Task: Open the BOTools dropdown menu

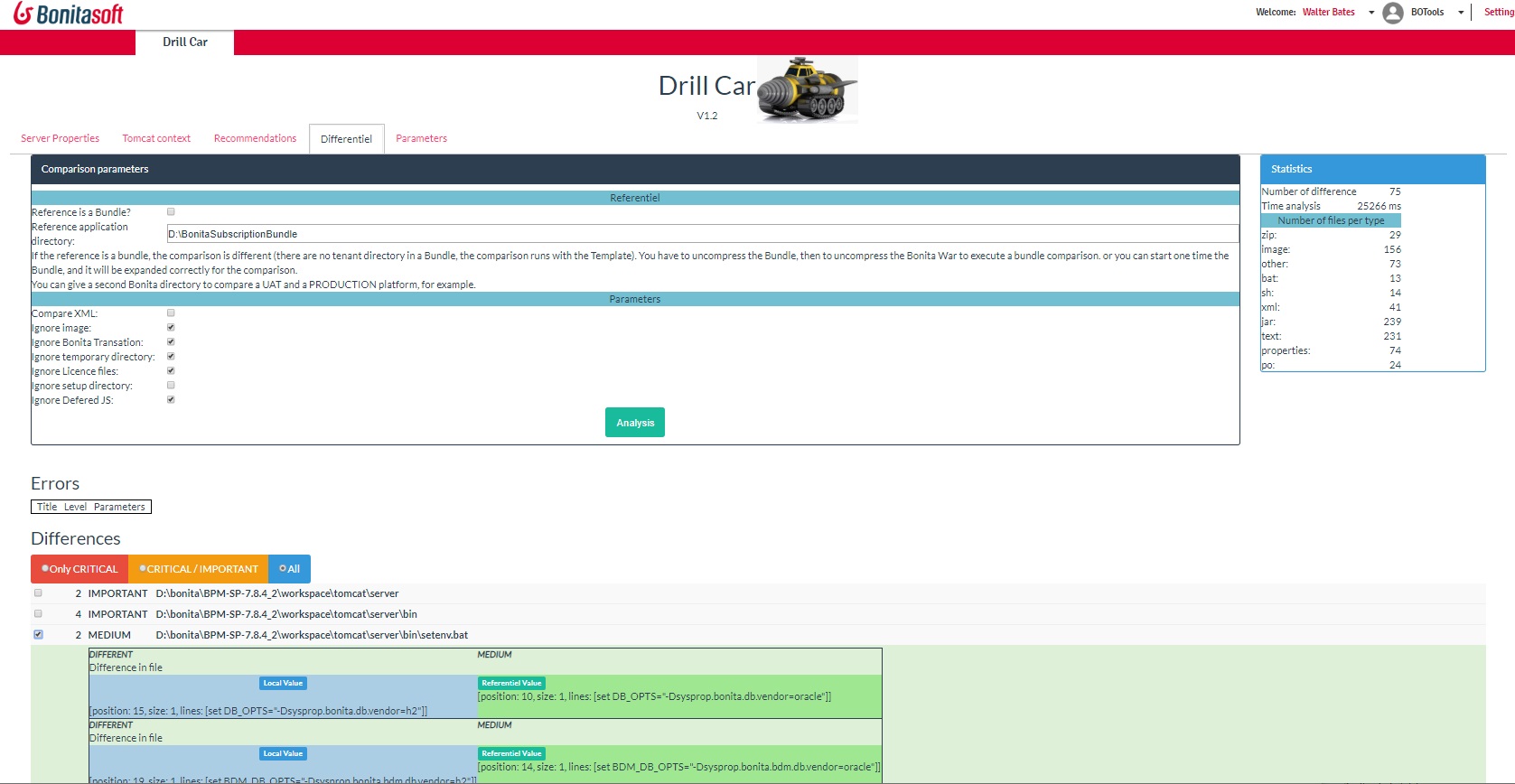Action: (1461, 13)
